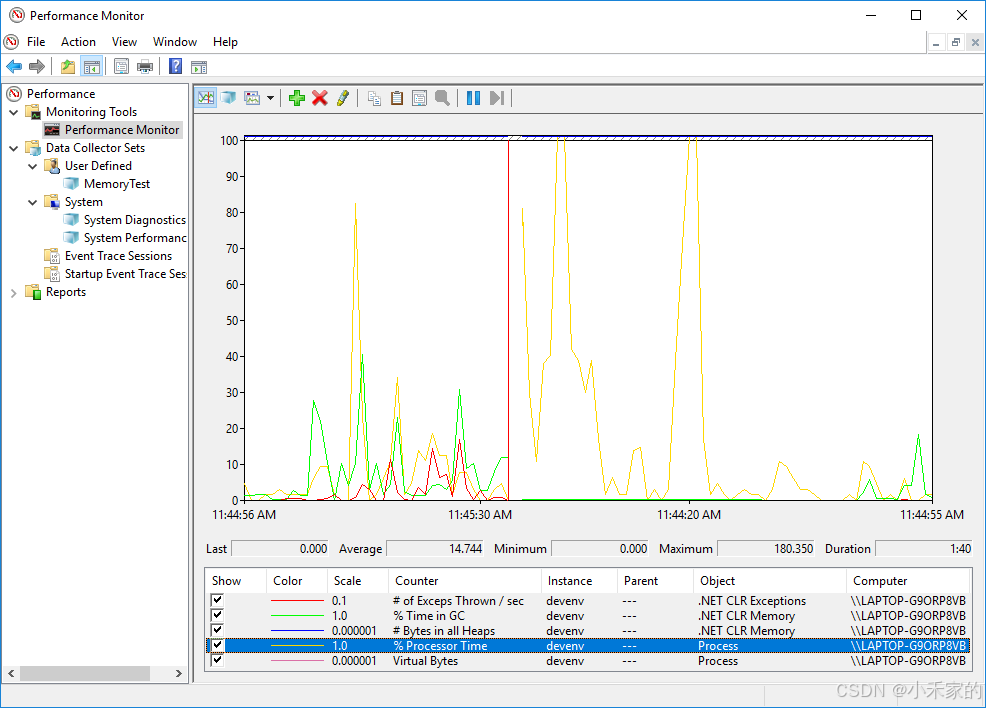Image resolution: width=986 pixels, height=708 pixels.
Task: Uncheck Show for Virtual Bytes counter
Action: tap(217, 660)
